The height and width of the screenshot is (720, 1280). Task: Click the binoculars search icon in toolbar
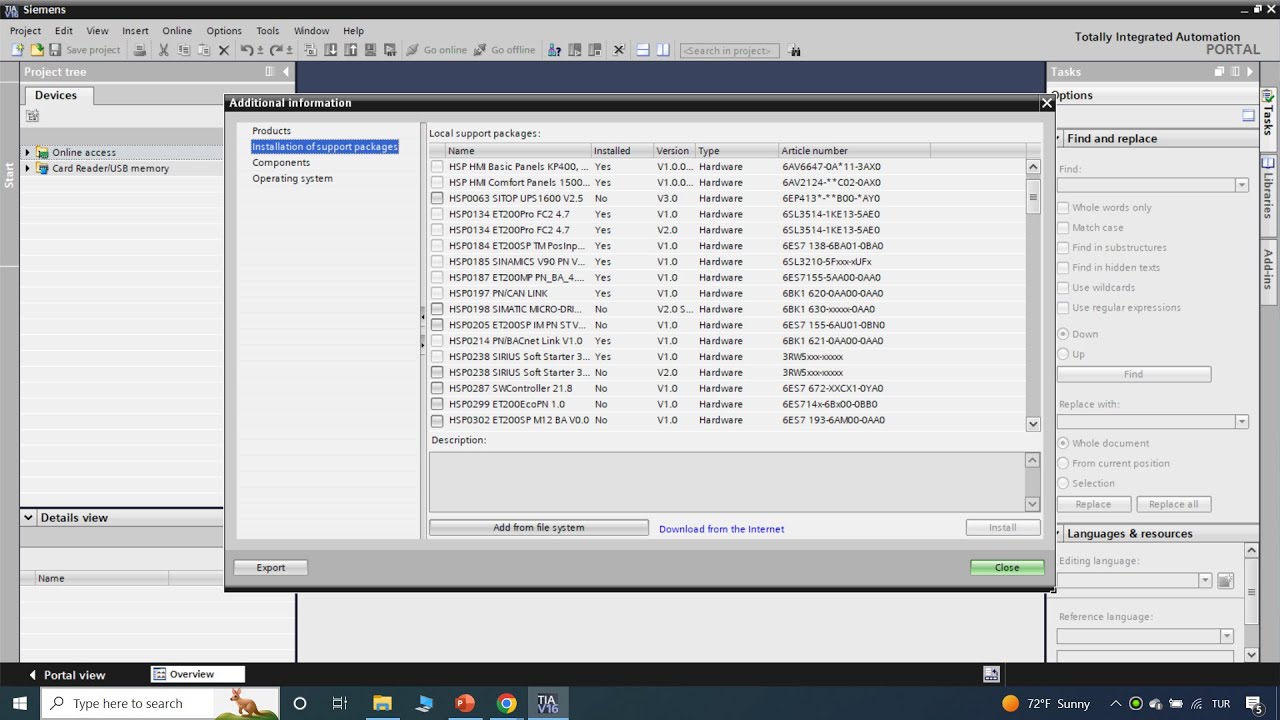(794, 50)
